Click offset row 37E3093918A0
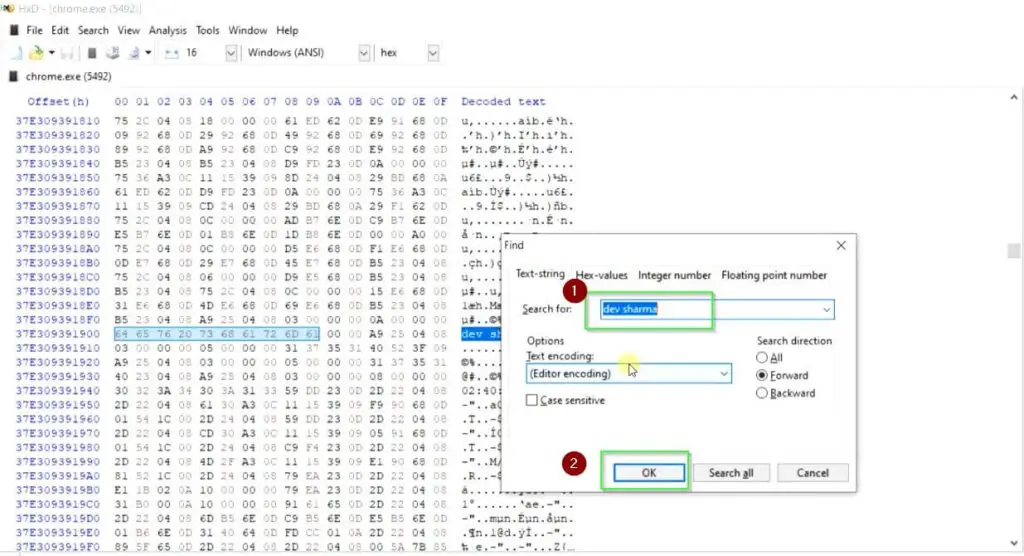Viewport: 1024px width, 556px height. pyautogui.click(x=57, y=249)
